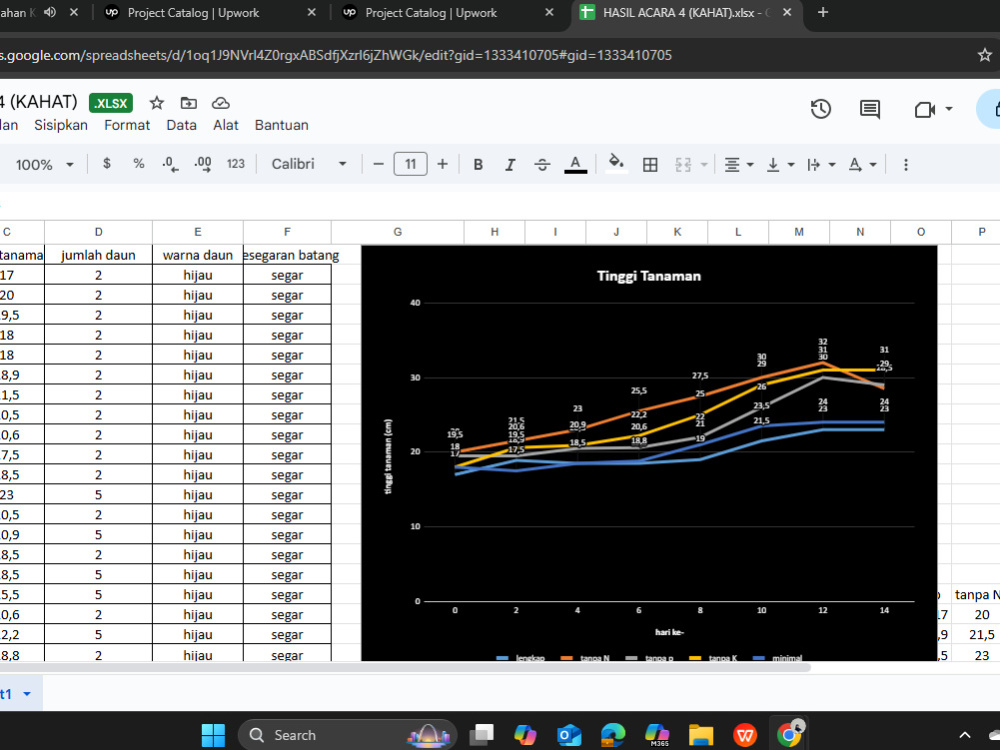Select column G header
1000x750 pixels.
[x=397, y=232]
